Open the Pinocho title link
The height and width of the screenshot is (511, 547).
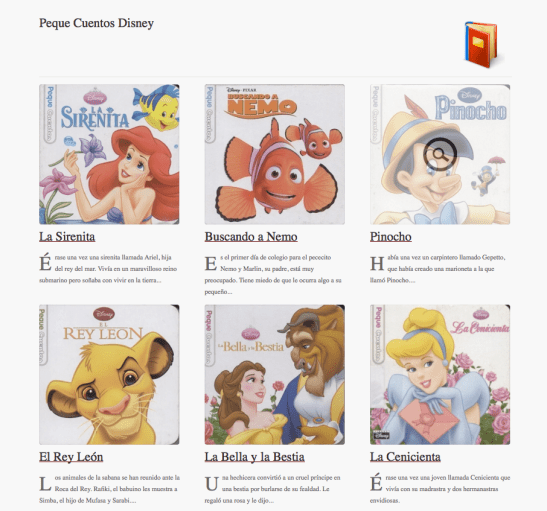click(391, 236)
